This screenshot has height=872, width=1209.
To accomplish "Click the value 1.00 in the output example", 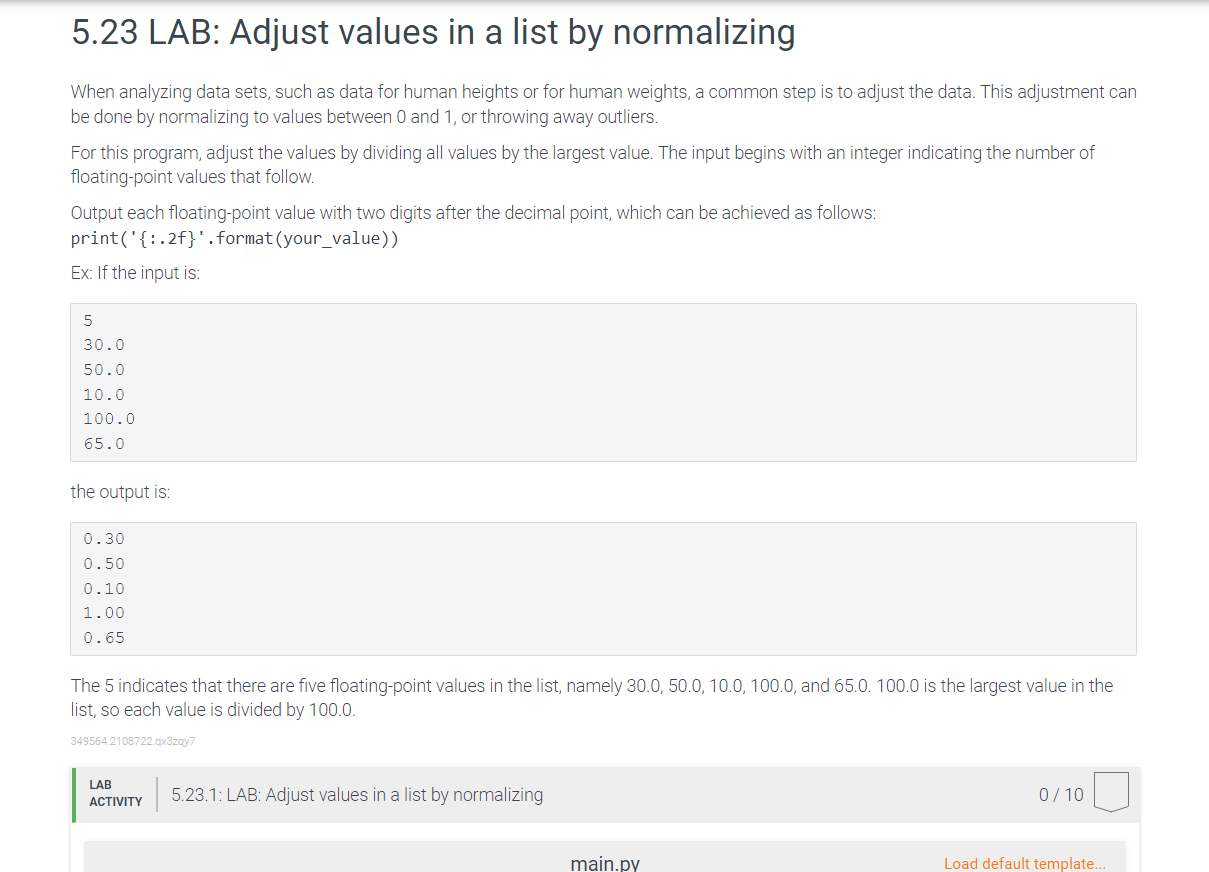I will (x=103, y=612).
